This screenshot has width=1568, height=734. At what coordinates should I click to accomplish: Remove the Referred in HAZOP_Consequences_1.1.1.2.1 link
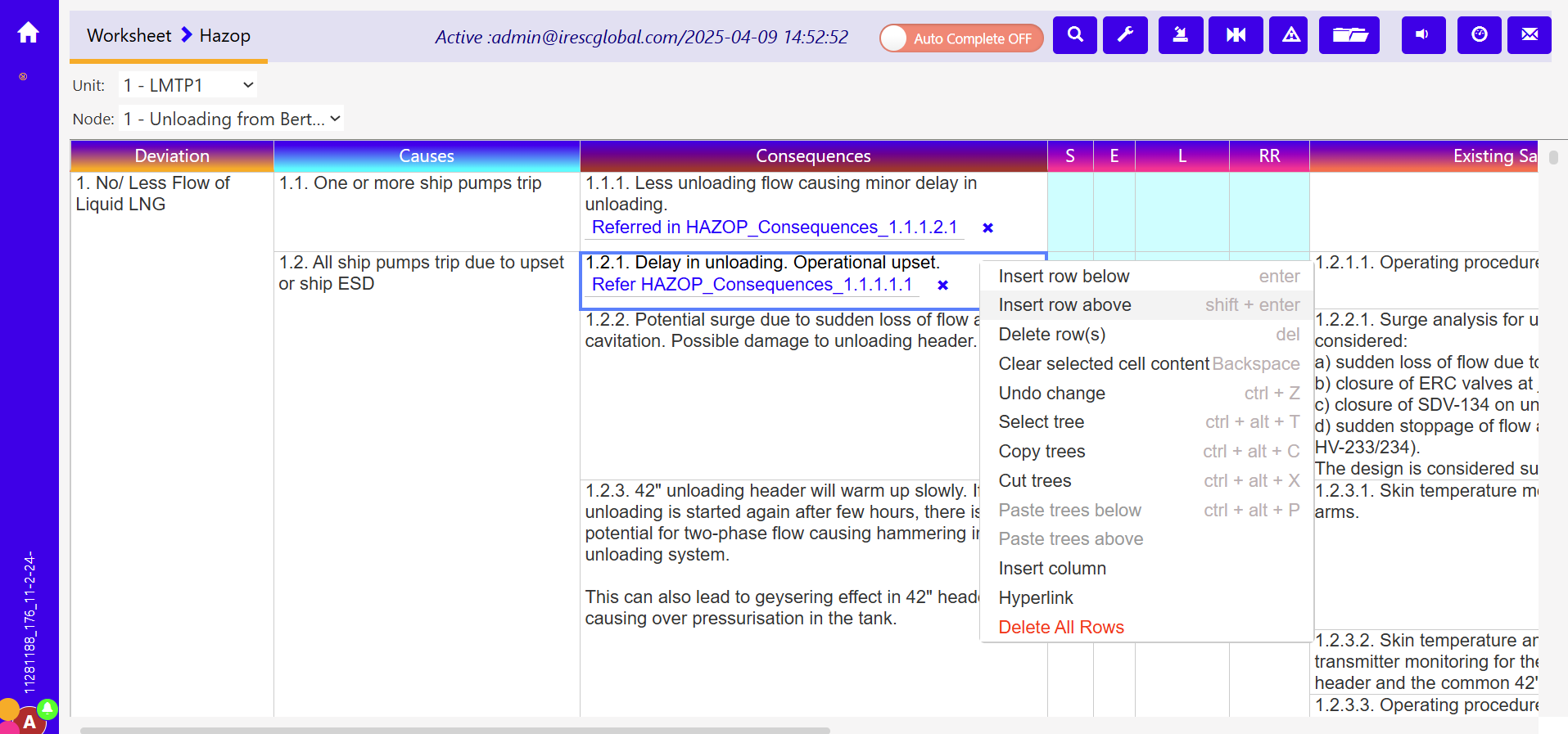tap(987, 228)
